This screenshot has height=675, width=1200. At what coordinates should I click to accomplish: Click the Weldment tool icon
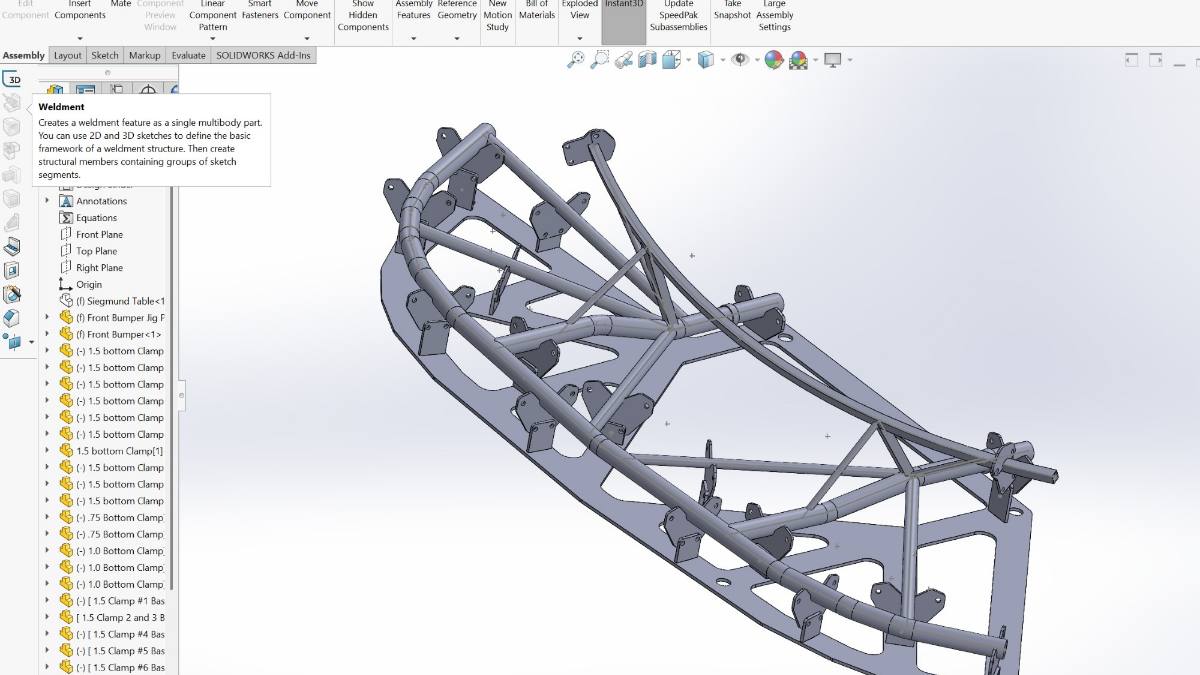(12, 103)
